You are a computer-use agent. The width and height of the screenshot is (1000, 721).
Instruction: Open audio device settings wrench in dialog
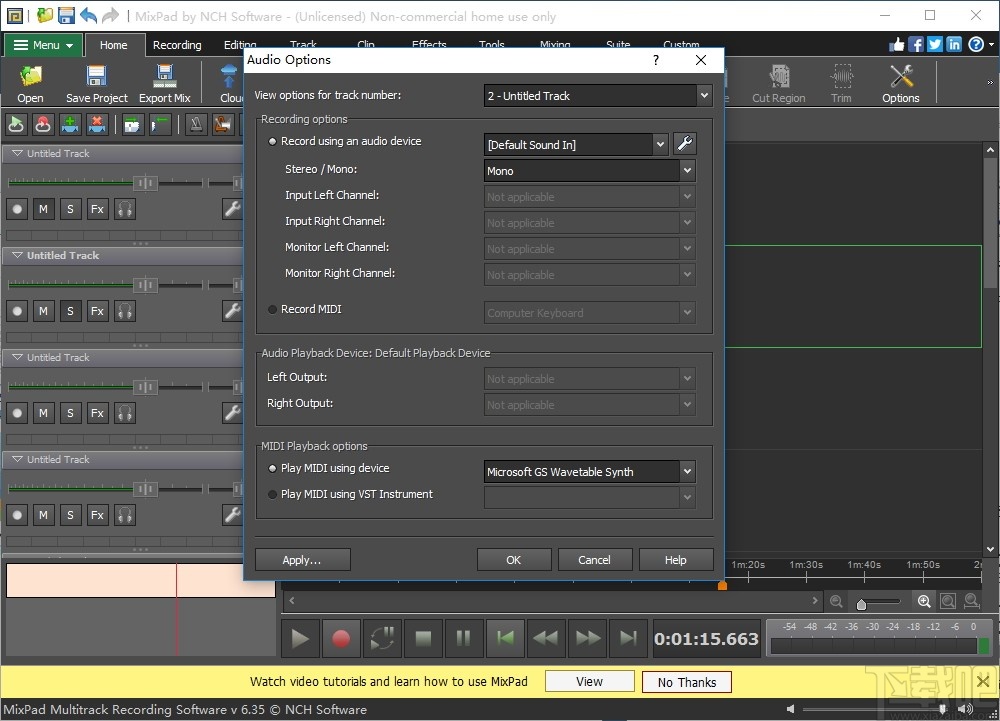click(x=684, y=143)
